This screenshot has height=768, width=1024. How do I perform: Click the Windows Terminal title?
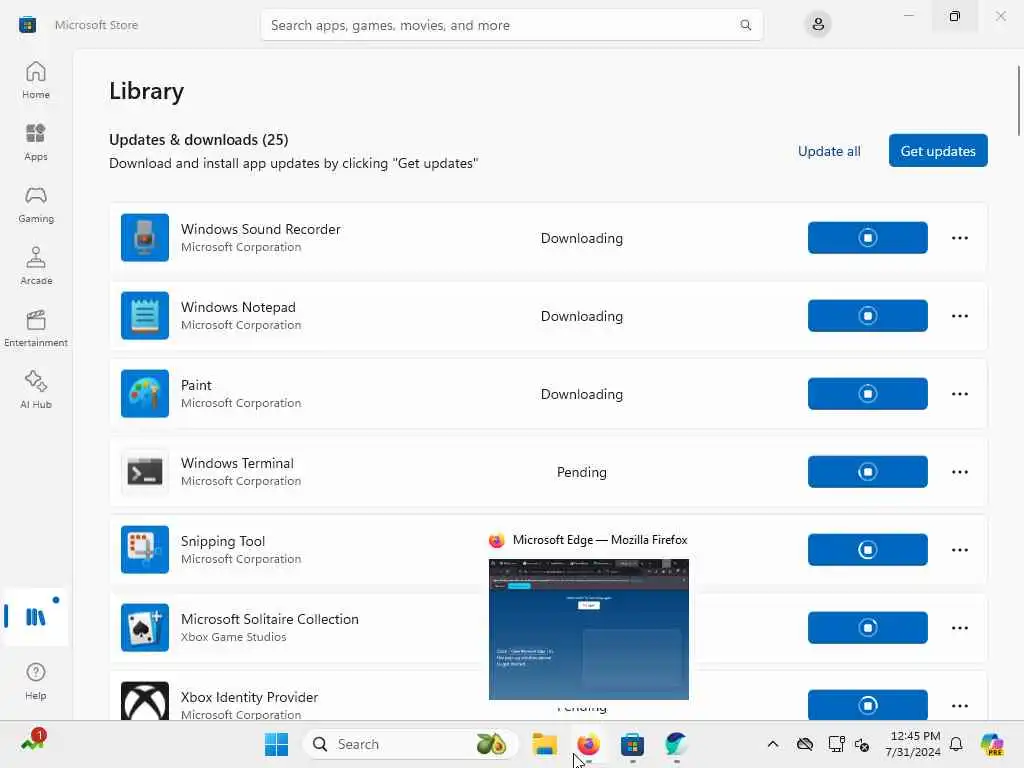[237, 463]
